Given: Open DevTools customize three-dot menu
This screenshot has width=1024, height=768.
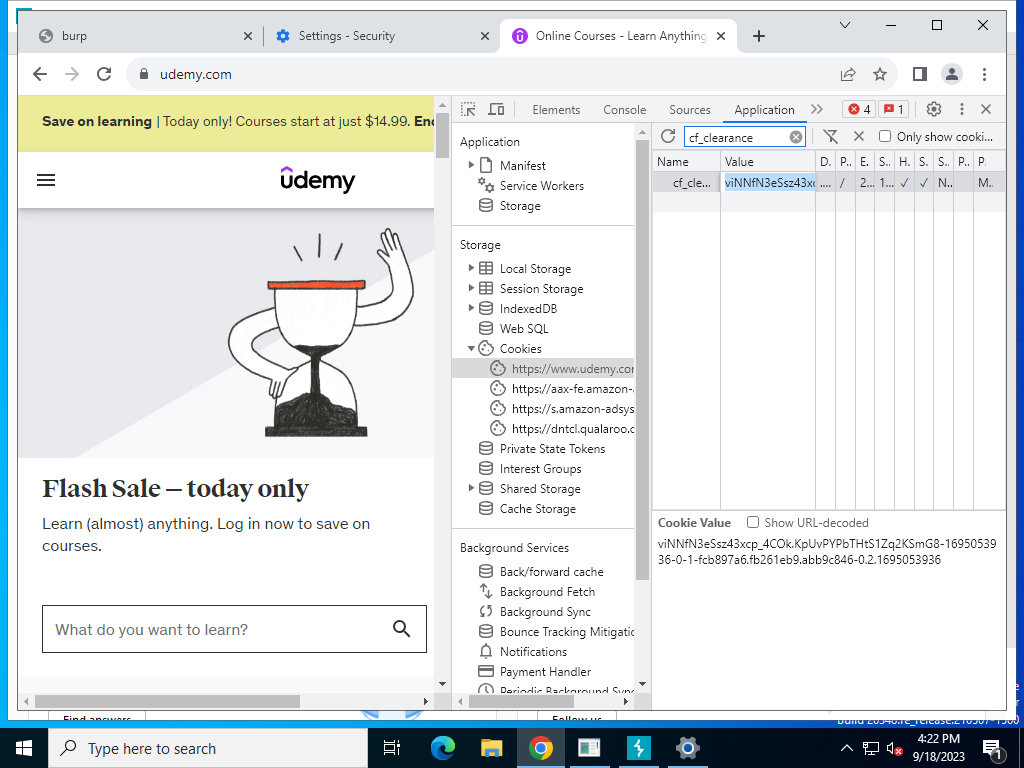Looking at the screenshot, I should click(961, 110).
